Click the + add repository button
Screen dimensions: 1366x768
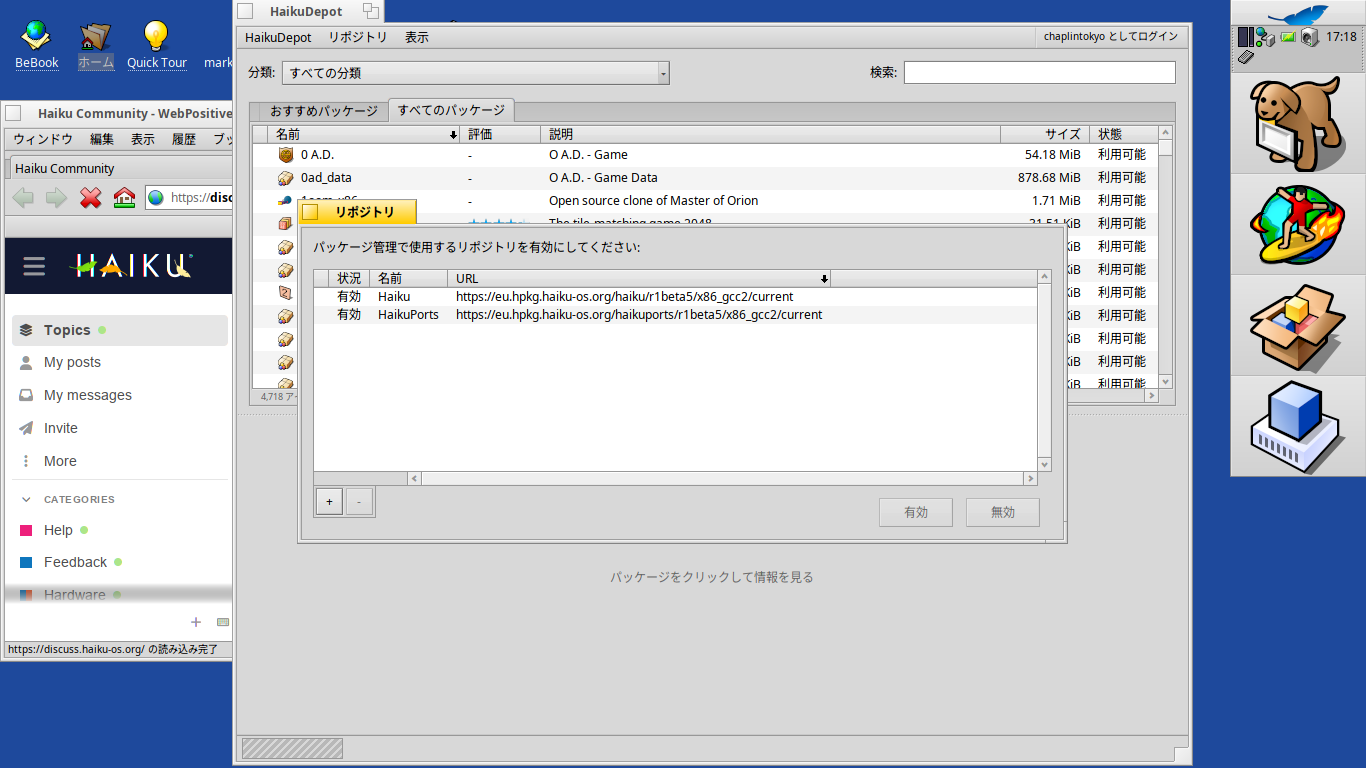[x=329, y=502]
